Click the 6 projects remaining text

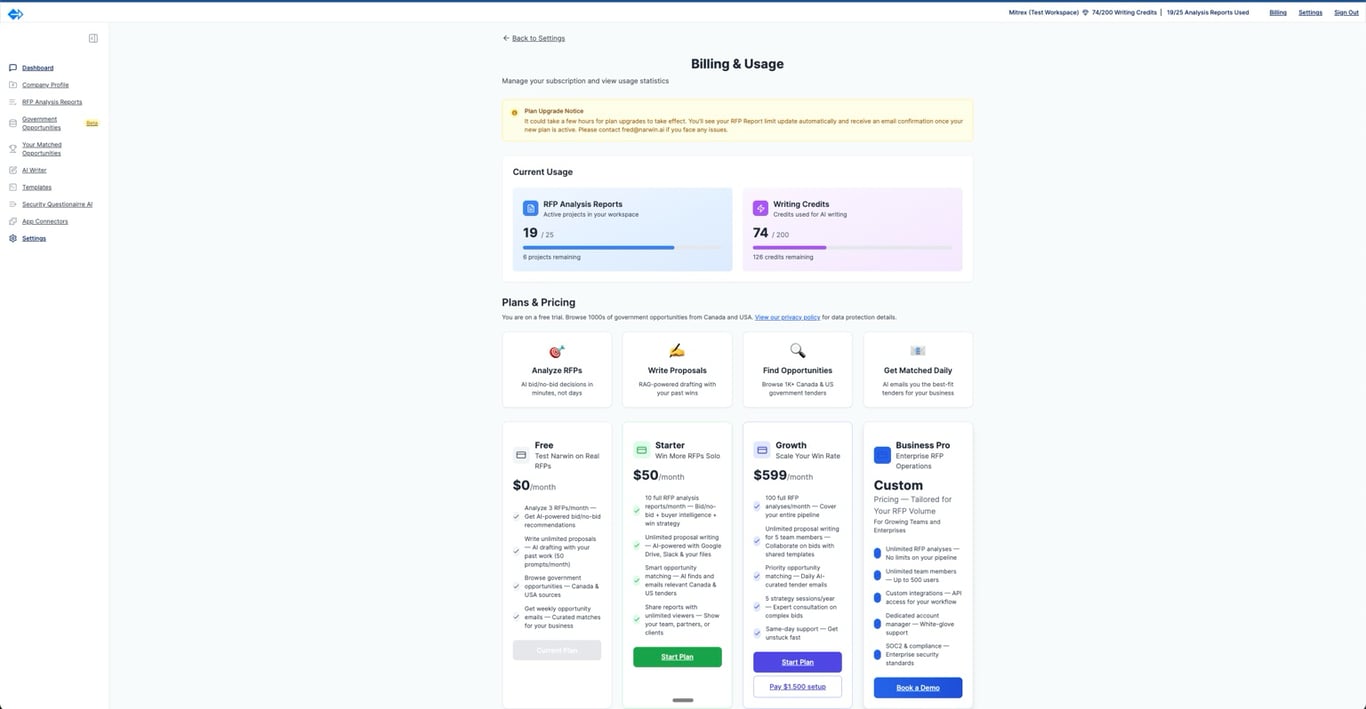pos(551,257)
